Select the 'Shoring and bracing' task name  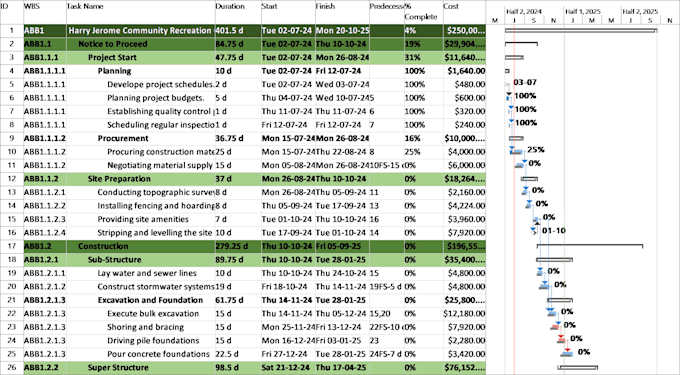click(145, 327)
